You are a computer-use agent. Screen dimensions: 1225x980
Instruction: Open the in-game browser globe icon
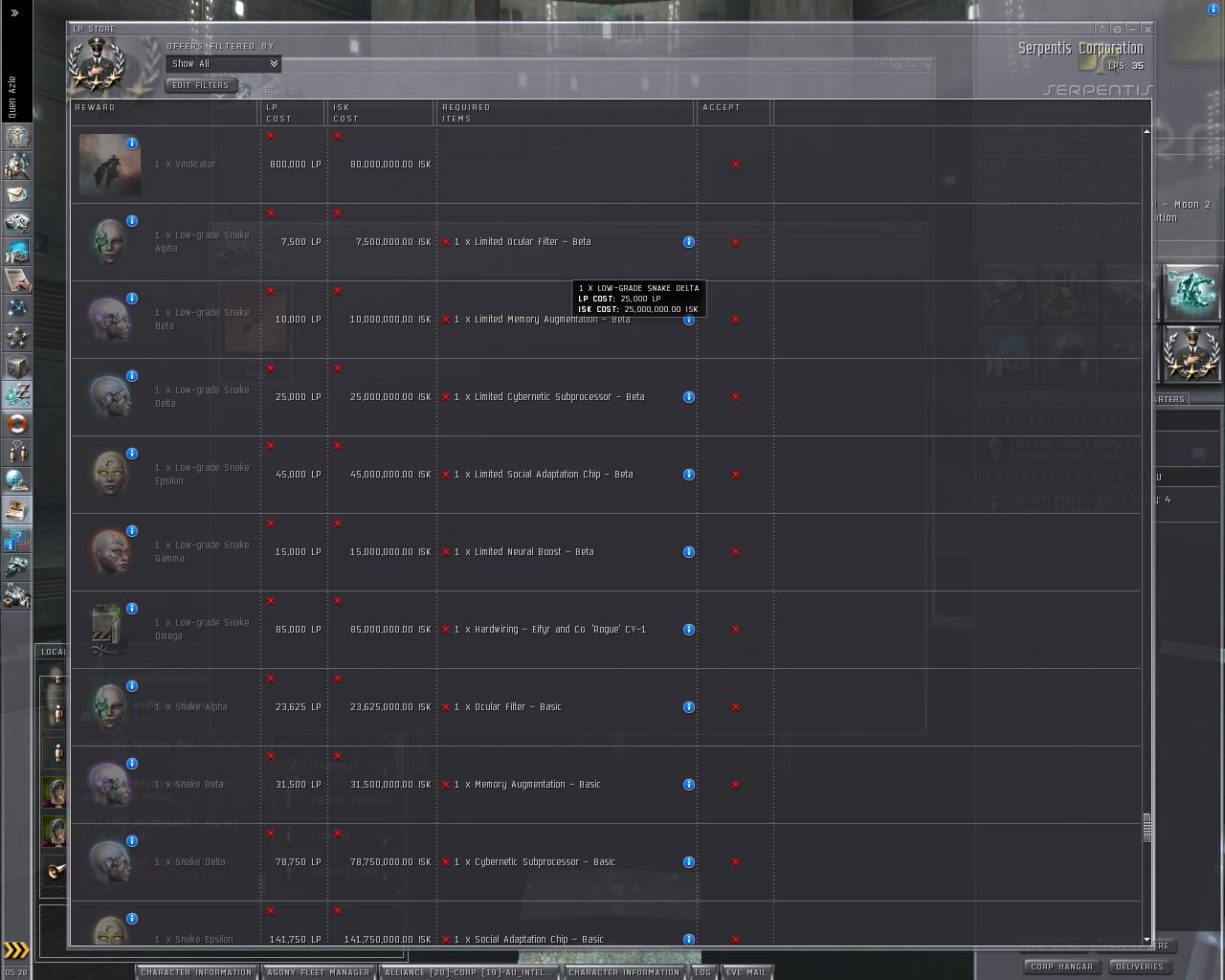tap(16, 481)
